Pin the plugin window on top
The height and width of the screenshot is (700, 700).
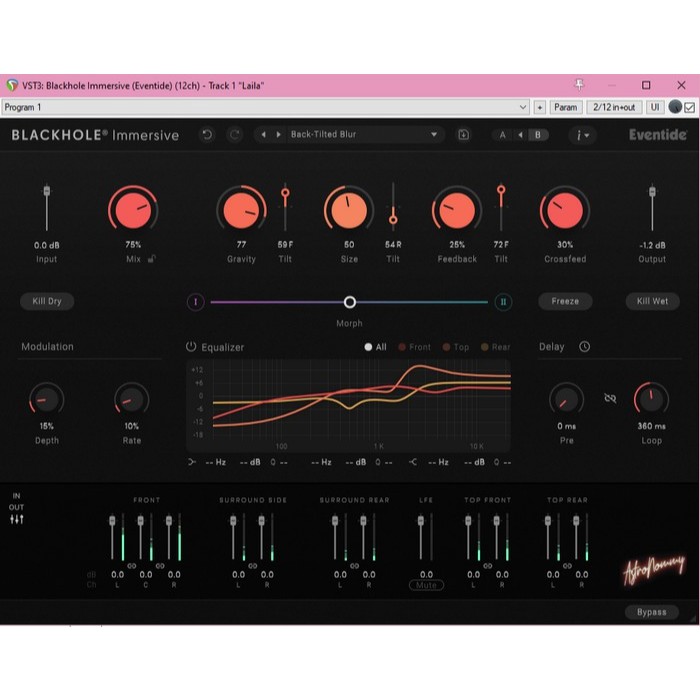pos(579,84)
